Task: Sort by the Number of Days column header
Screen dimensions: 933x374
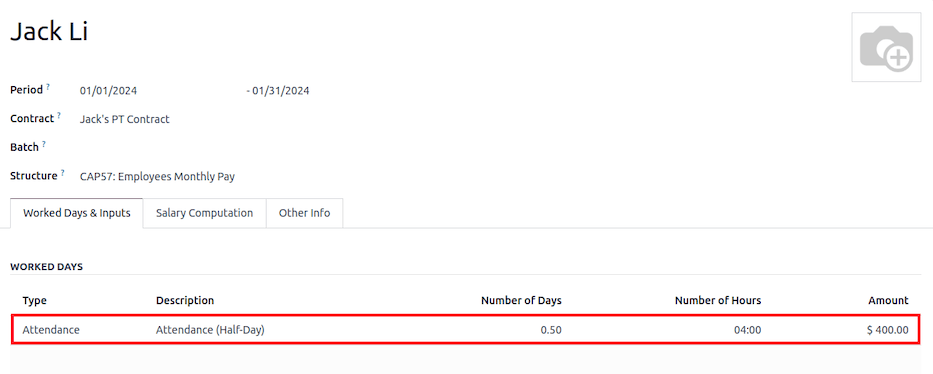Action: pyautogui.click(x=521, y=300)
